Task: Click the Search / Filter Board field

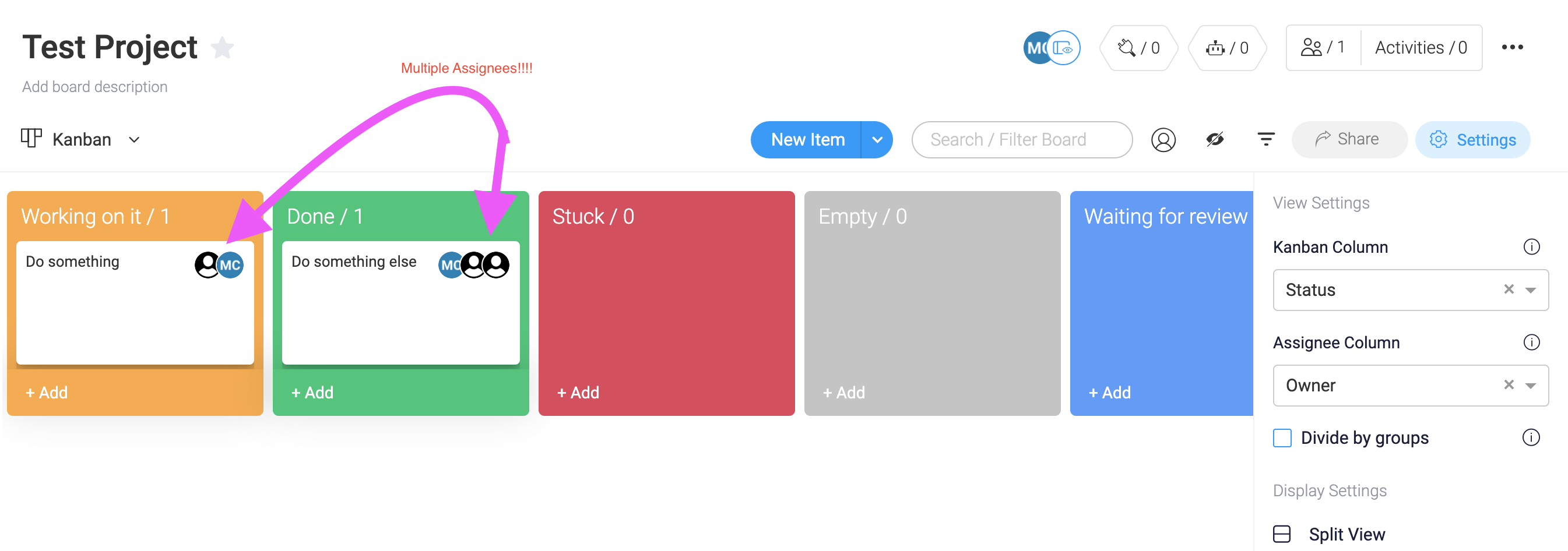Action: [x=1021, y=140]
